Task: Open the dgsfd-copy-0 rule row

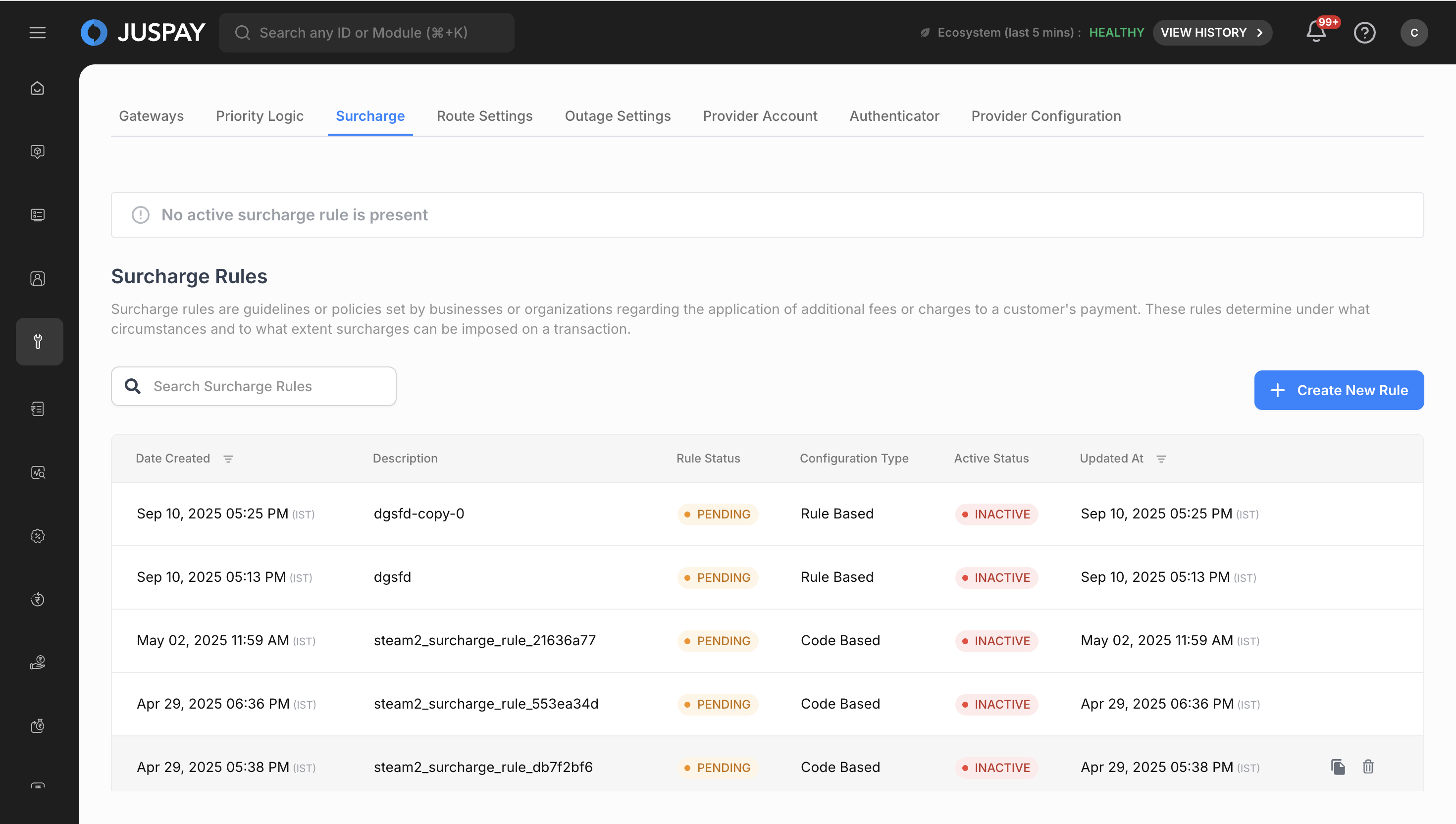Action: [419, 514]
